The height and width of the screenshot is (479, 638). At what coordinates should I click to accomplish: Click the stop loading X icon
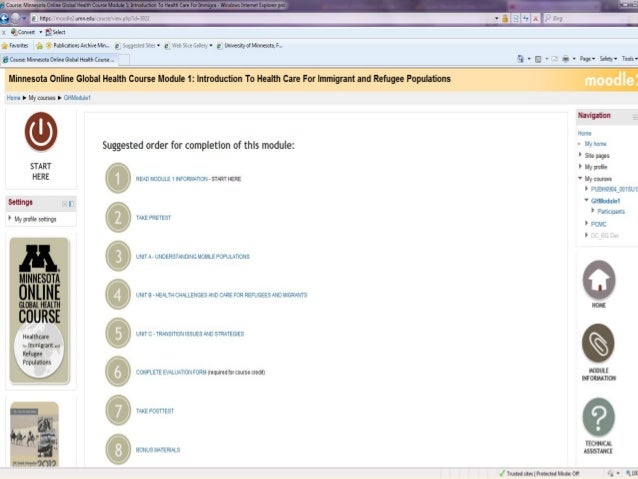(x=535, y=18)
